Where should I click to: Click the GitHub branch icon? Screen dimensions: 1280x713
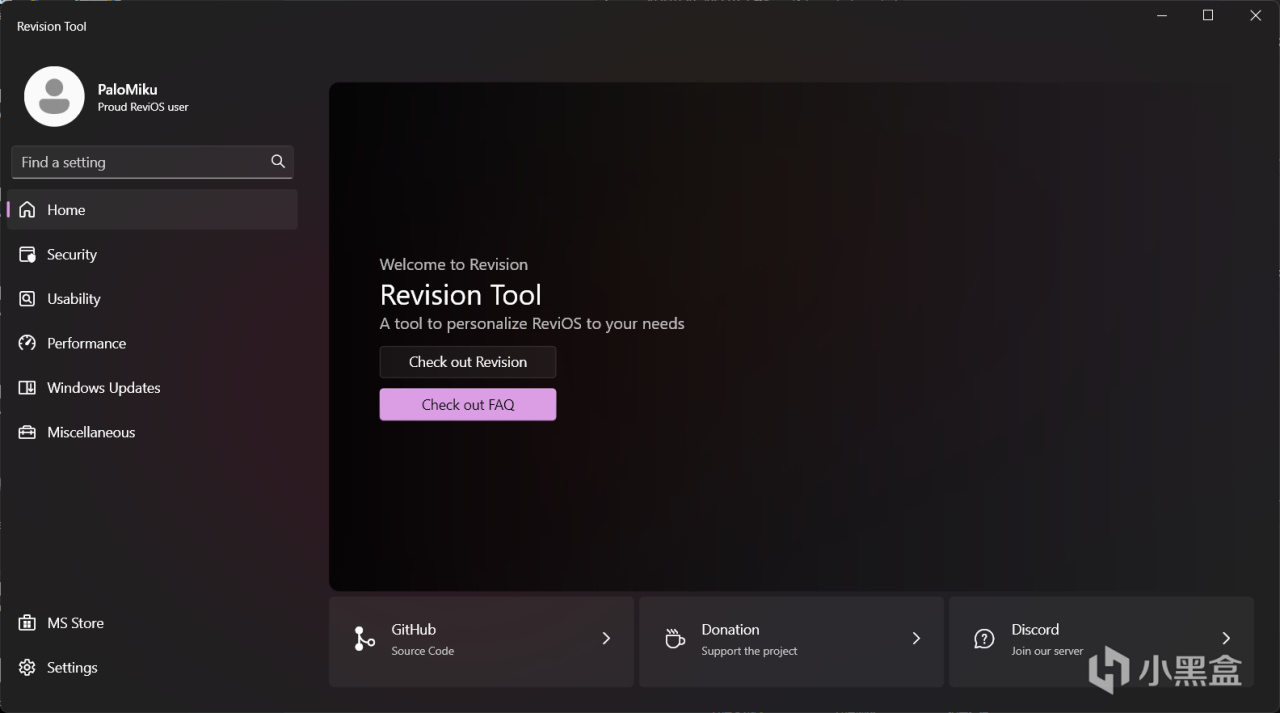pos(365,639)
